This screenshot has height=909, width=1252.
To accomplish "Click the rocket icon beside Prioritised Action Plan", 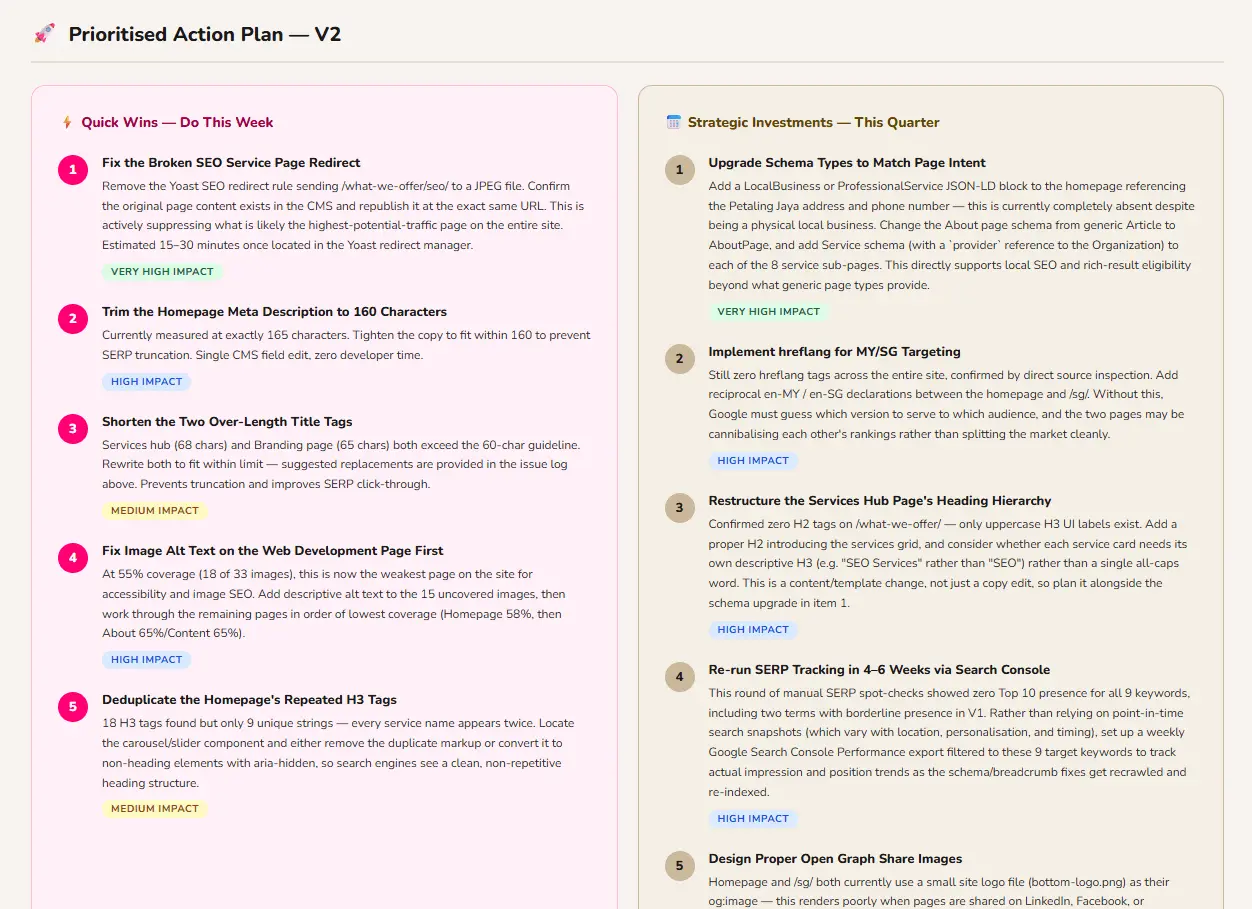I will (44, 34).
